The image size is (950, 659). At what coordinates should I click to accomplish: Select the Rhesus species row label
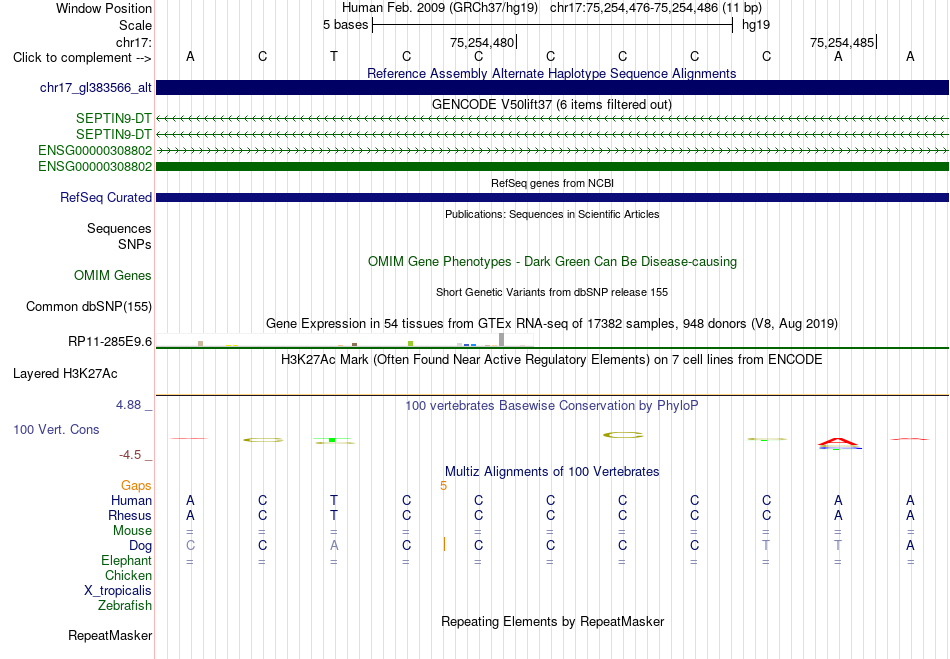[130, 515]
